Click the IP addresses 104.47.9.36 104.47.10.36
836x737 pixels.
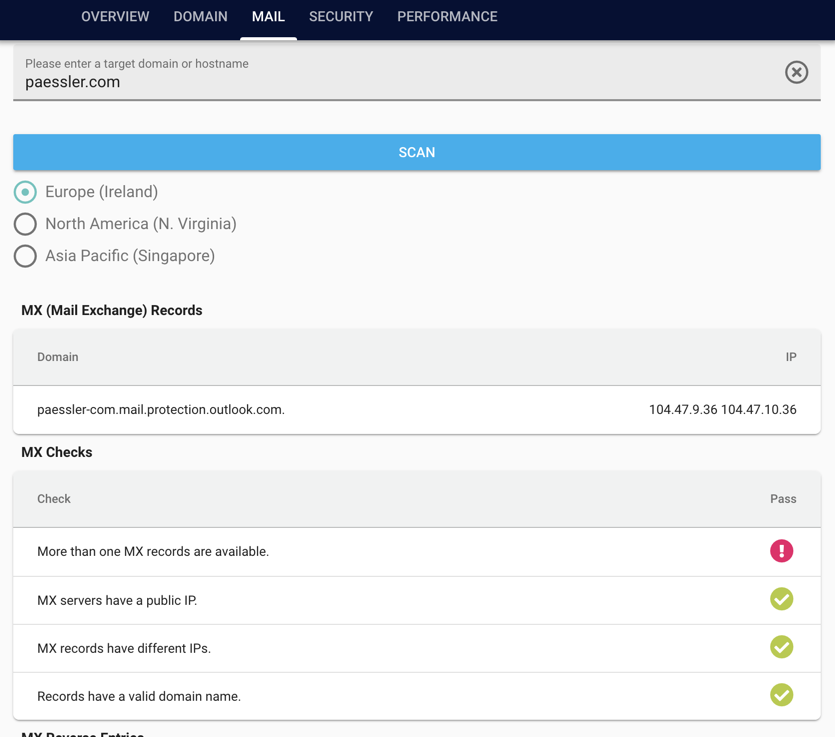coord(722,410)
